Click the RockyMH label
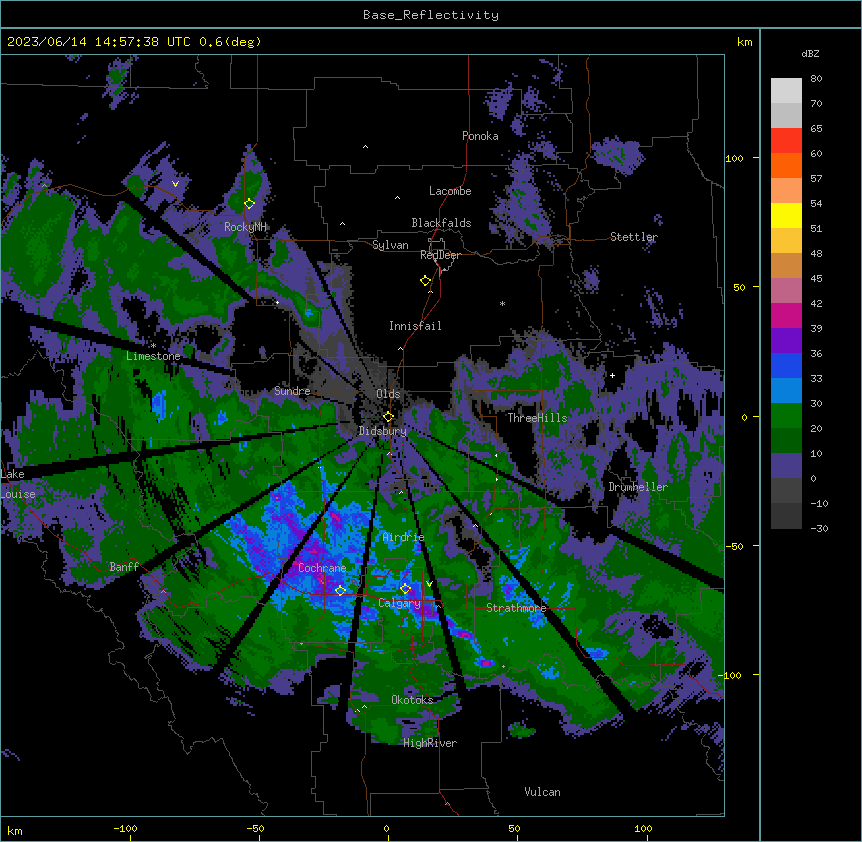This screenshot has height=842, width=862. pyautogui.click(x=245, y=227)
